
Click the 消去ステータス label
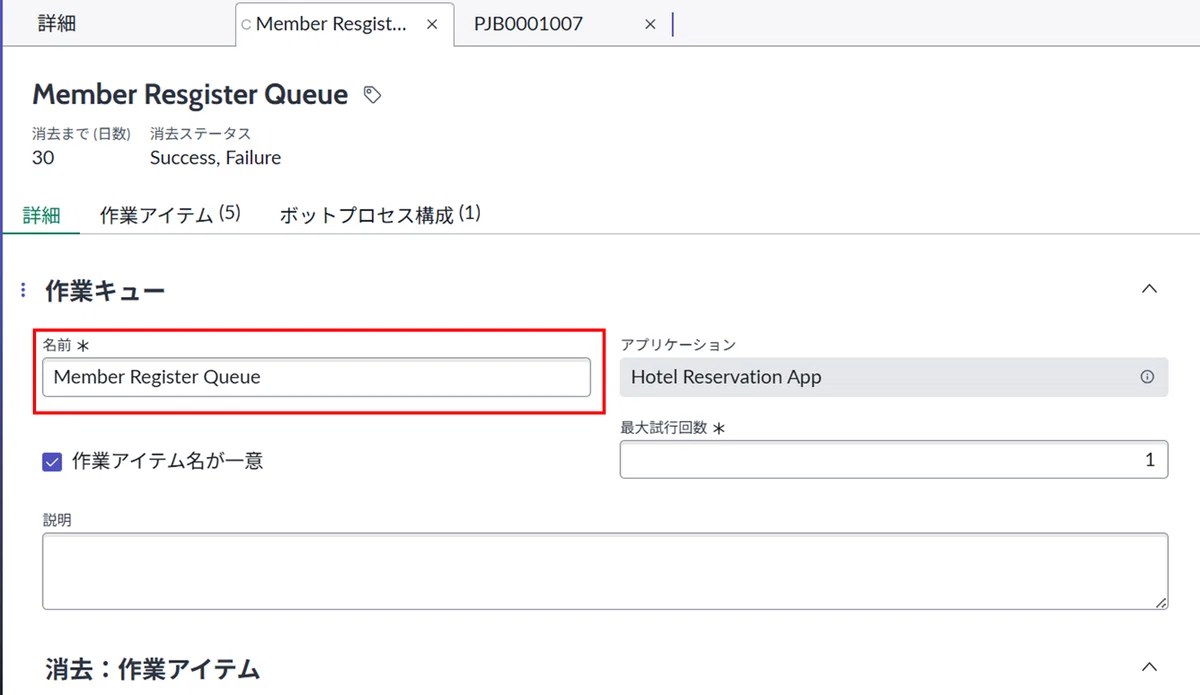coord(200,133)
